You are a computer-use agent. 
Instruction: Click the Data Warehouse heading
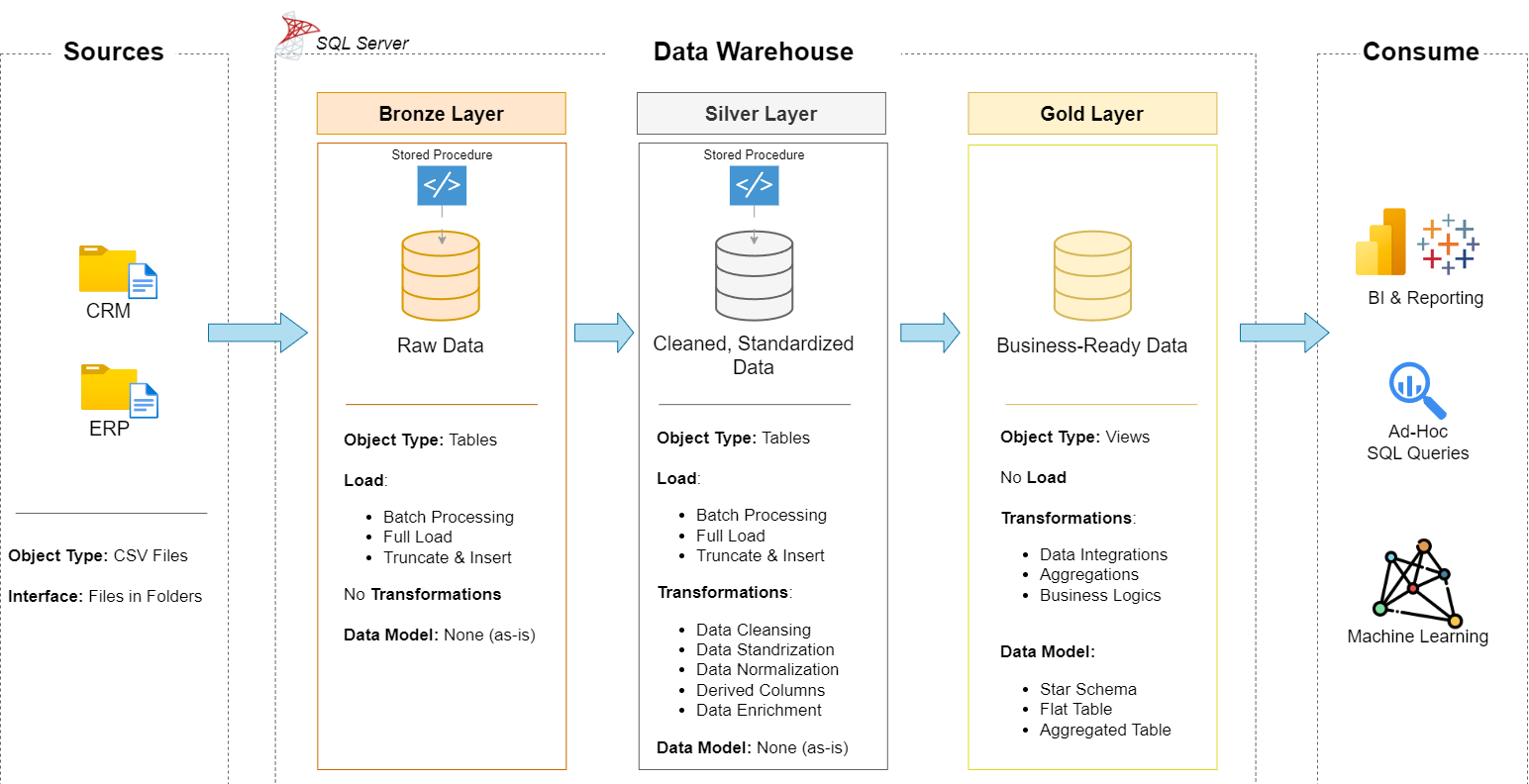click(x=754, y=50)
